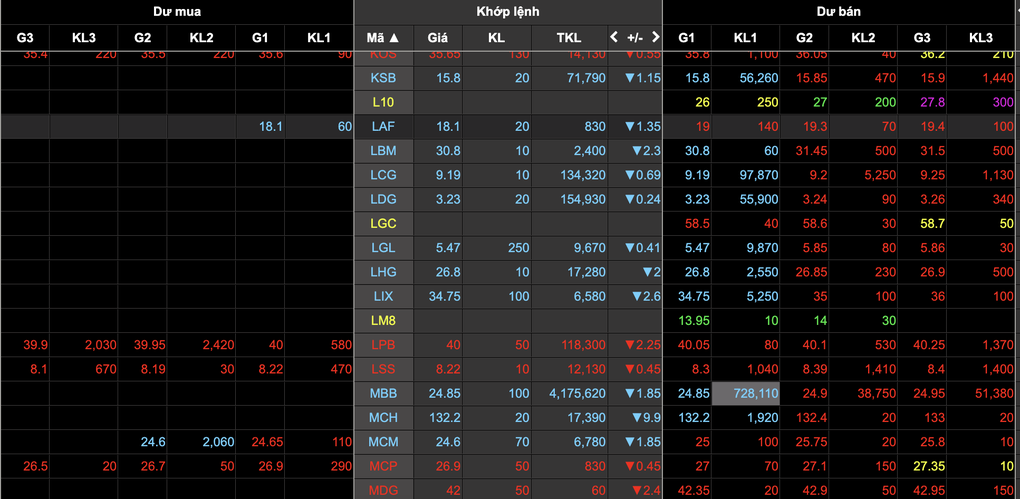Screen dimensions: 1020x499
Task: Select the Khớp lệnh header group
Action: click(508, 12)
